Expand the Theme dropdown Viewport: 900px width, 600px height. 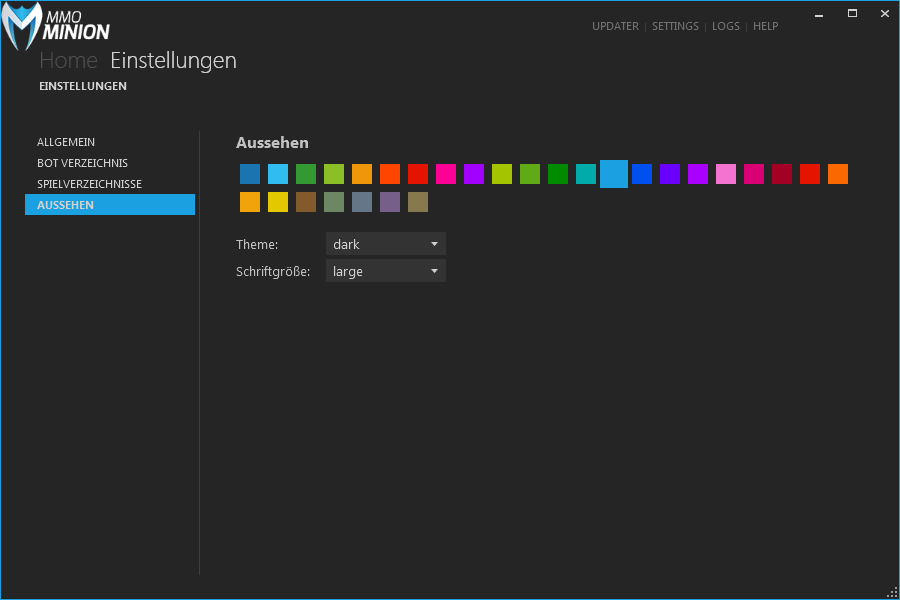[x=386, y=244]
